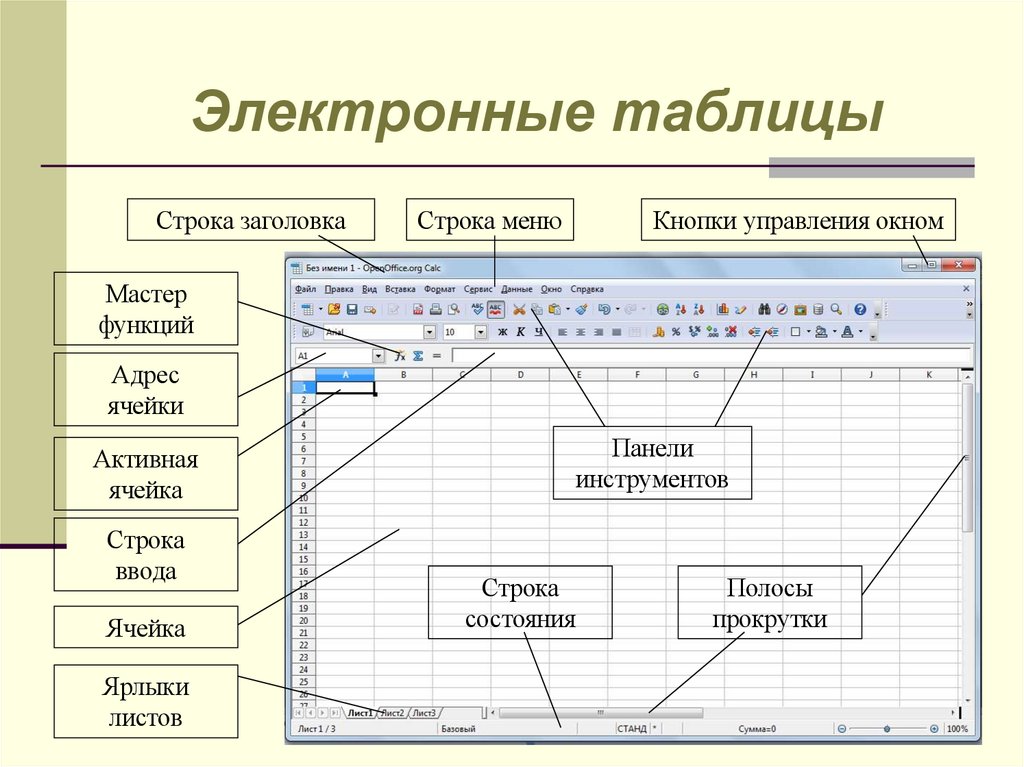Open the Navigator compass icon
The height and width of the screenshot is (767, 1024).
tap(782, 309)
